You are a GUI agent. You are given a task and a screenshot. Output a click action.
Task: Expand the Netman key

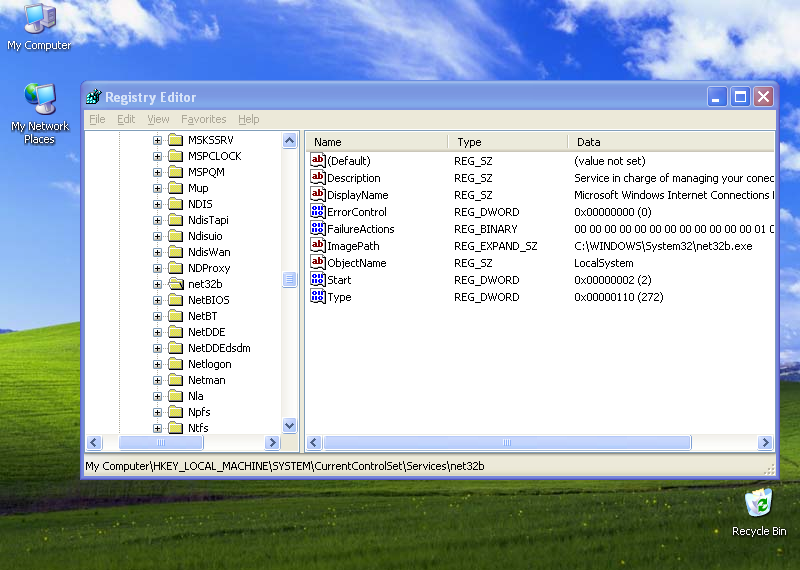[157, 380]
